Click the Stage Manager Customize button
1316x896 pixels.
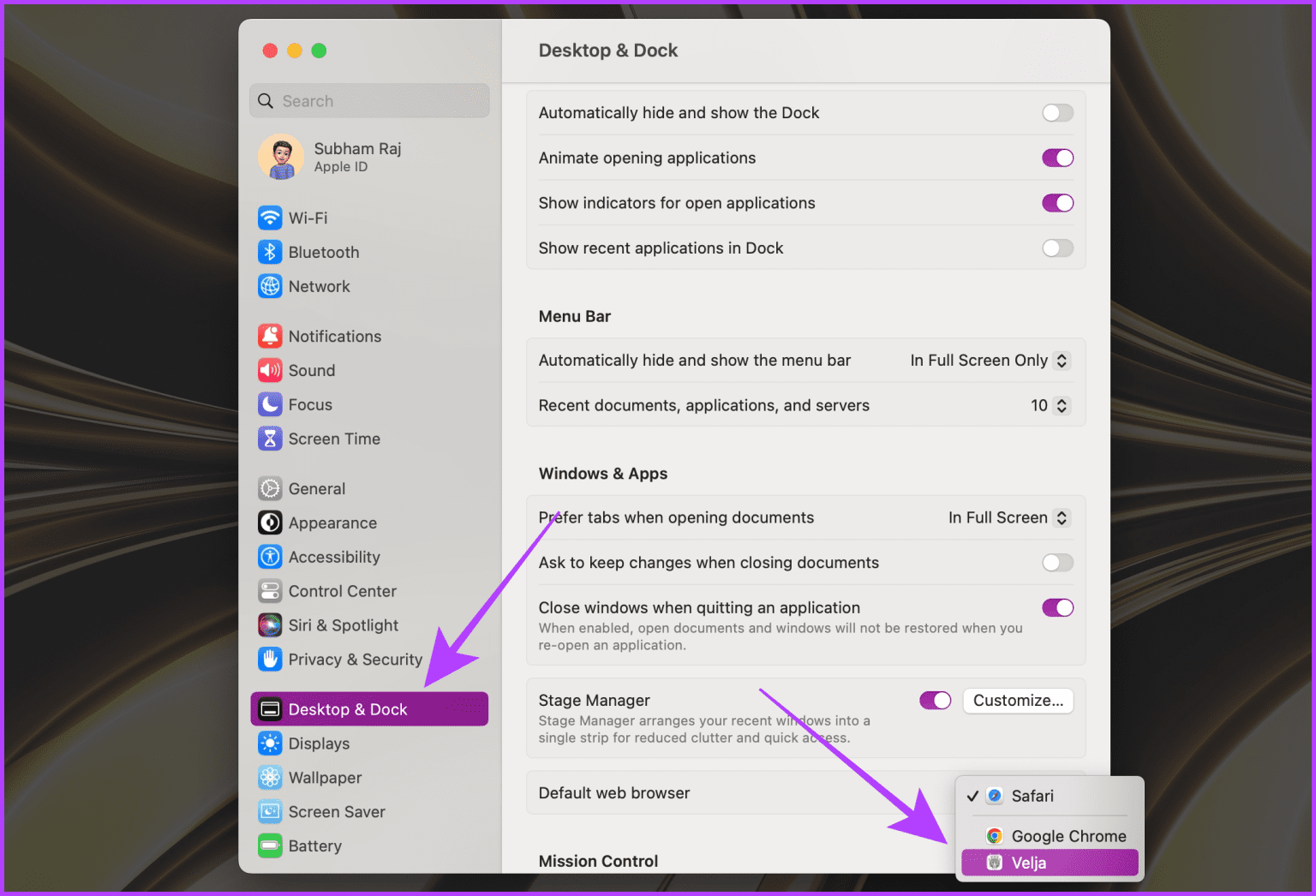(x=1018, y=700)
